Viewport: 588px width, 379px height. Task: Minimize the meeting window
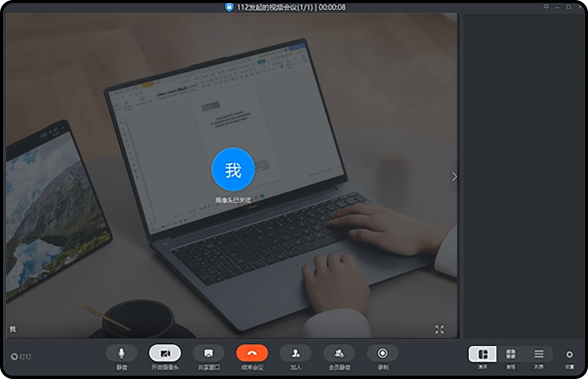(557, 7)
